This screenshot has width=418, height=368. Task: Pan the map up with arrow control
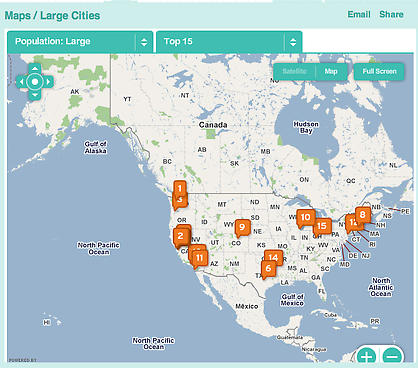pyautogui.click(x=35, y=68)
